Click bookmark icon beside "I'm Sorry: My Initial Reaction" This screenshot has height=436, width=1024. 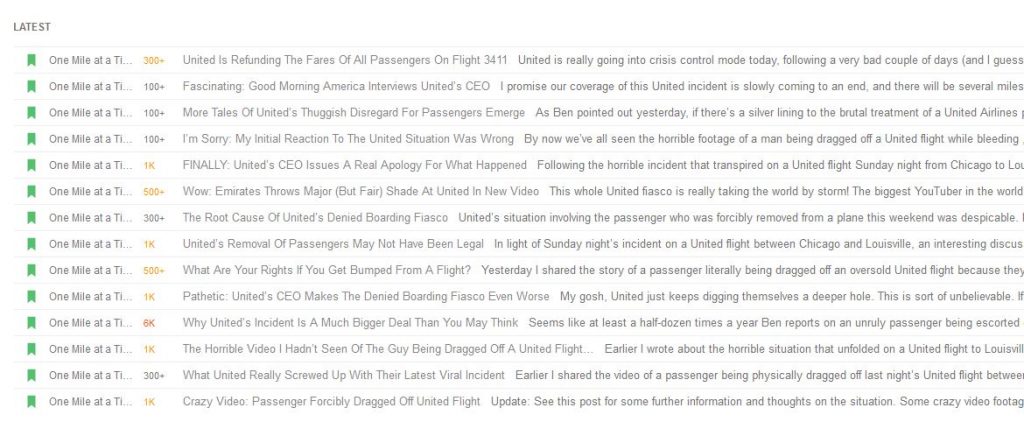(x=31, y=139)
